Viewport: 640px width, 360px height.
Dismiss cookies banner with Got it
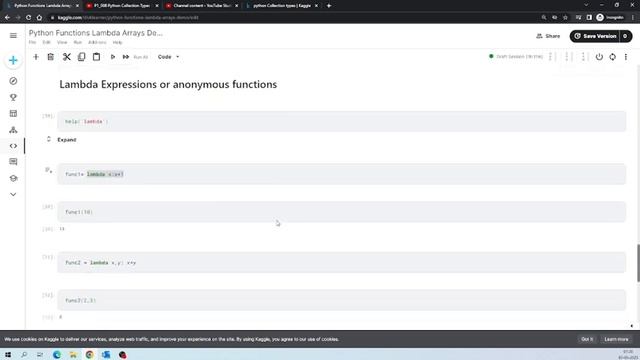pyautogui.click(x=587, y=340)
